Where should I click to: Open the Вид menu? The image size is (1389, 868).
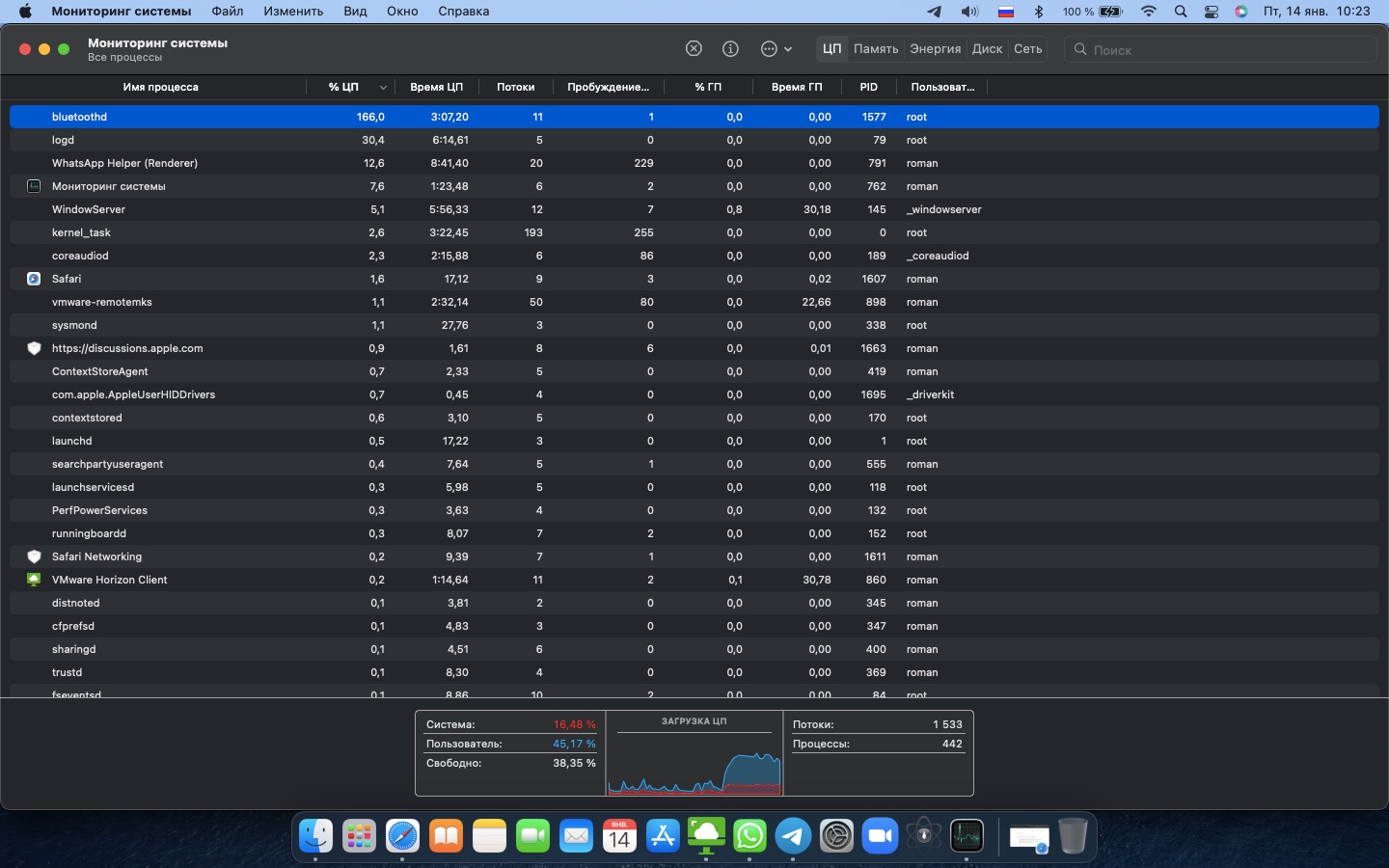(x=355, y=12)
